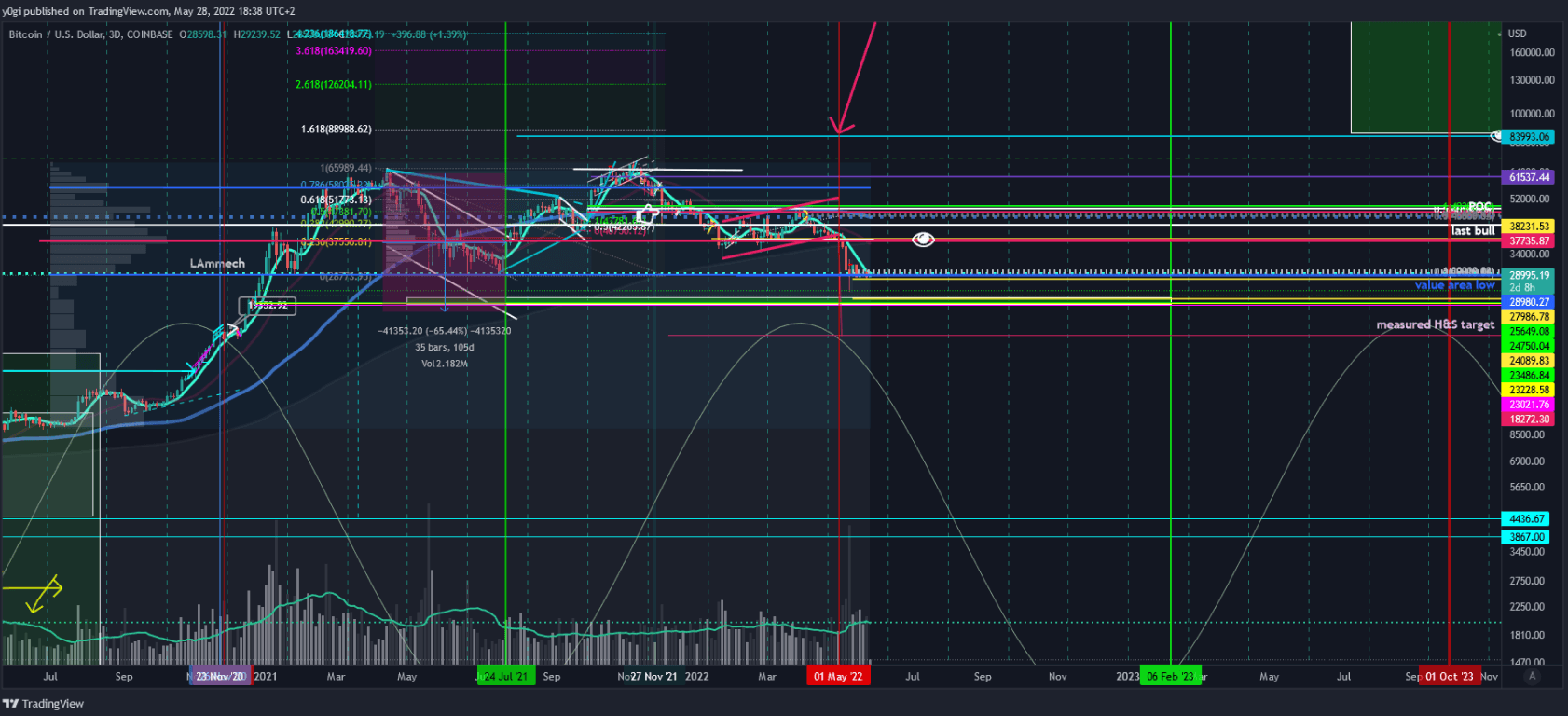Select the 'value area low' label

pos(1455,285)
